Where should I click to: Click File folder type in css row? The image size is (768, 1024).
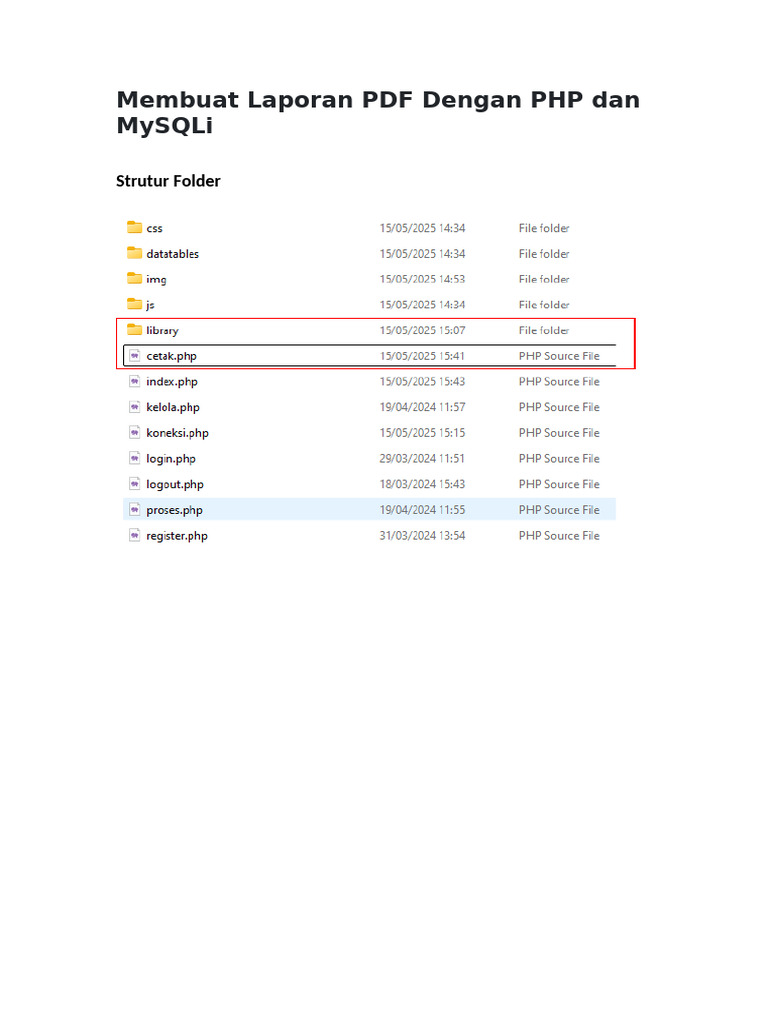tap(544, 228)
